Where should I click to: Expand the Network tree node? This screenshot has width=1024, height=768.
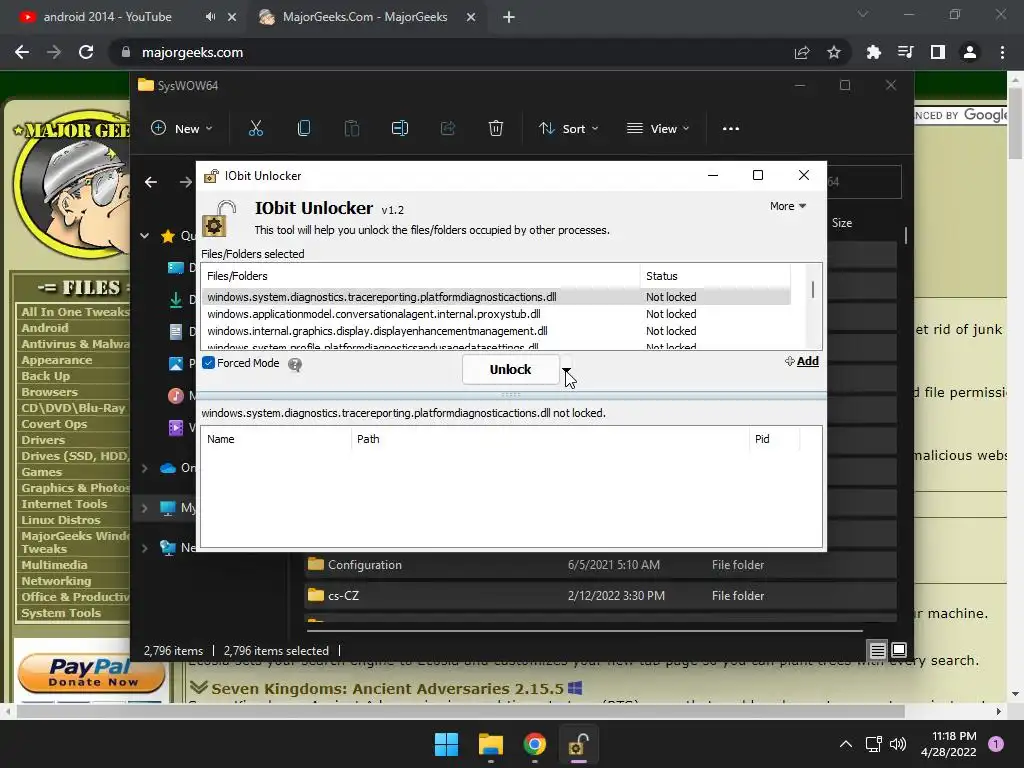click(144, 548)
